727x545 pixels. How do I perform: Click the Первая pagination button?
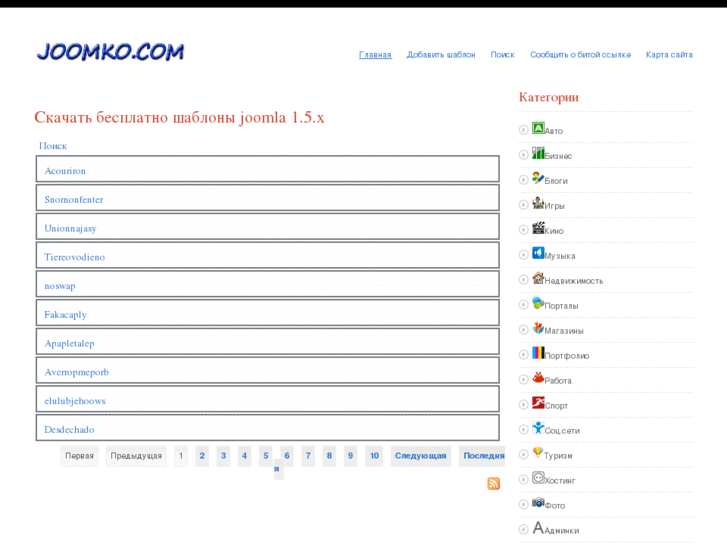click(79, 456)
